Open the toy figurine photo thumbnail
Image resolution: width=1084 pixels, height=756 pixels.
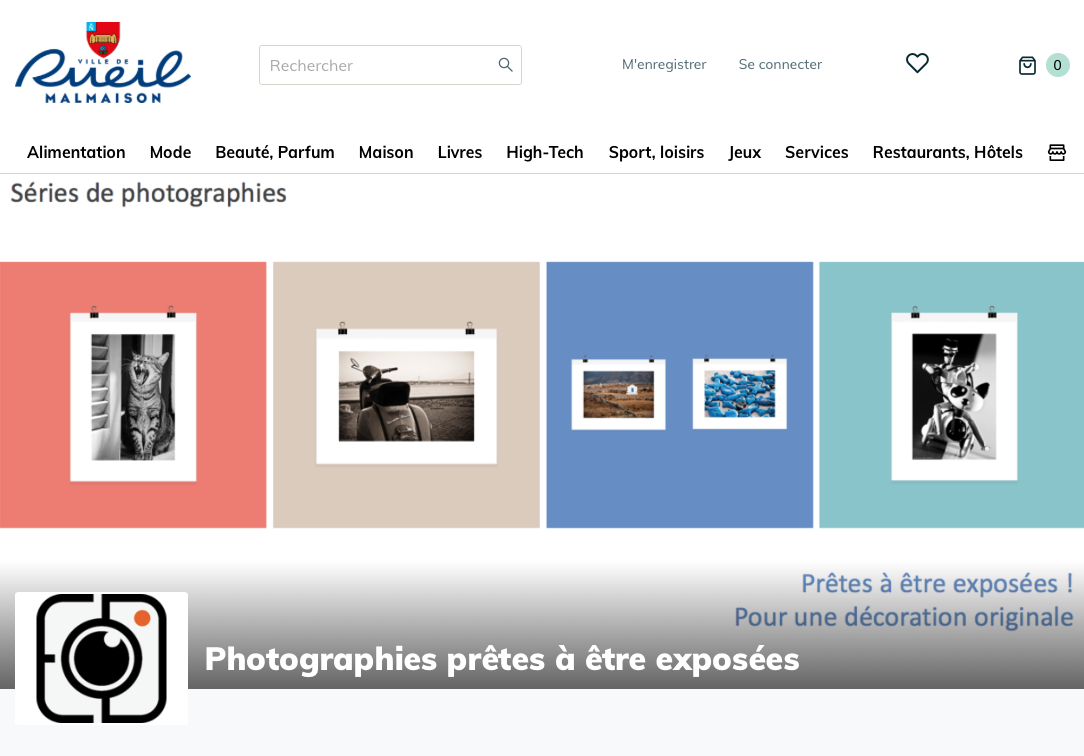(x=952, y=395)
